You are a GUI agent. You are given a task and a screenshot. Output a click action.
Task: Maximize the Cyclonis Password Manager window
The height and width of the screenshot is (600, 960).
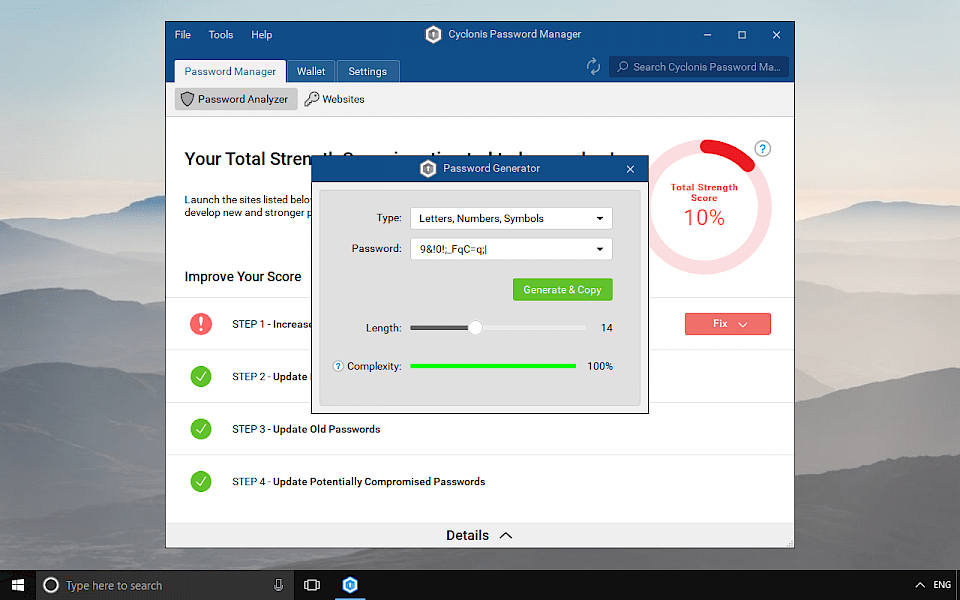tap(742, 35)
